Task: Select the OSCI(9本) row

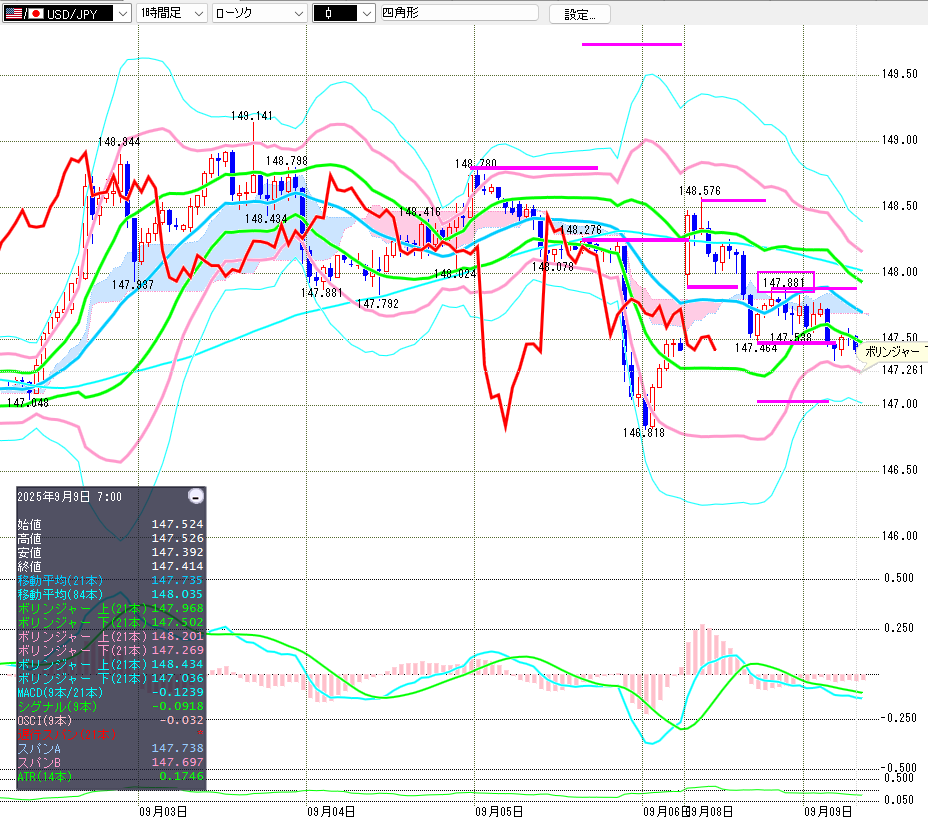Action: 111,720
